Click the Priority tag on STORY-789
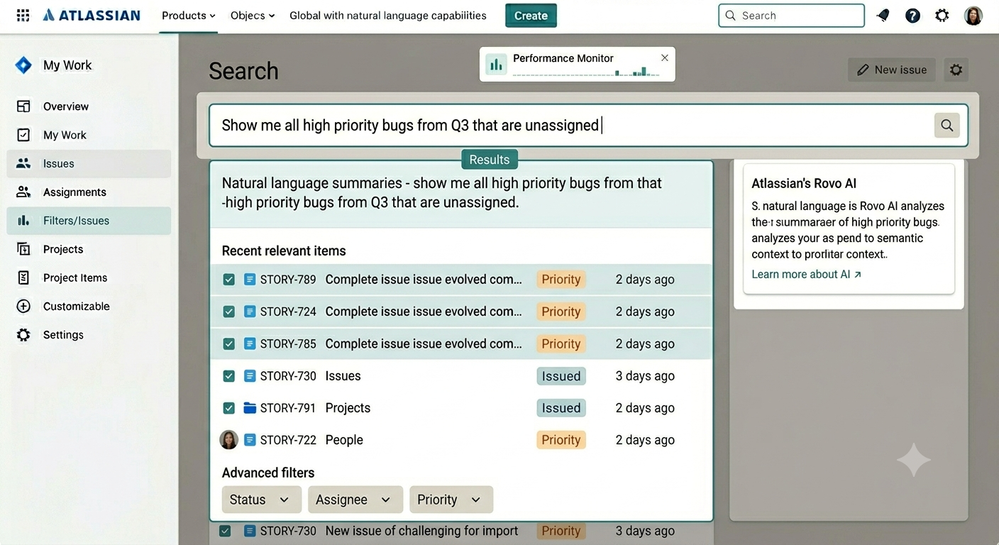Viewport: 999px width, 545px height. point(561,279)
